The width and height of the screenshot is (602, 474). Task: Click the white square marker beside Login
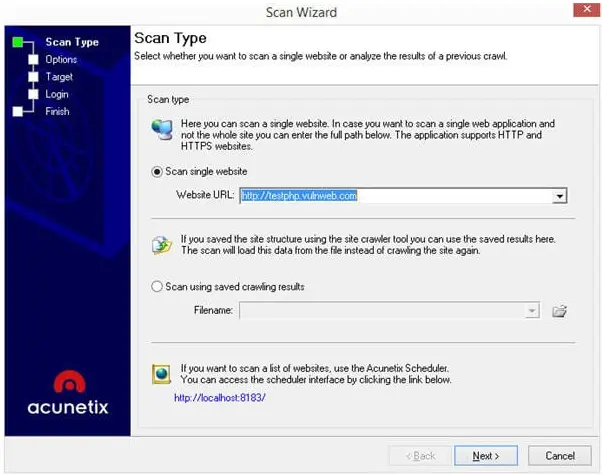point(33,94)
